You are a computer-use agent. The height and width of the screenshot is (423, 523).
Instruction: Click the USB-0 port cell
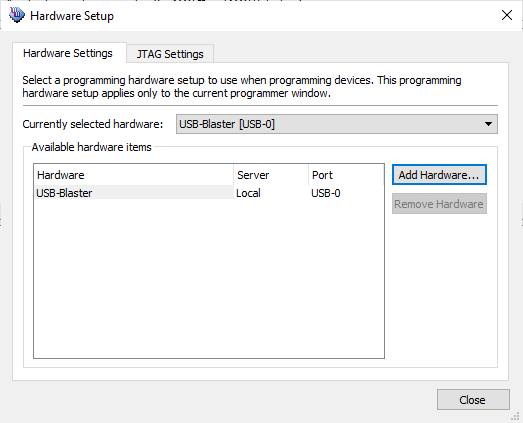tap(326, 193)
